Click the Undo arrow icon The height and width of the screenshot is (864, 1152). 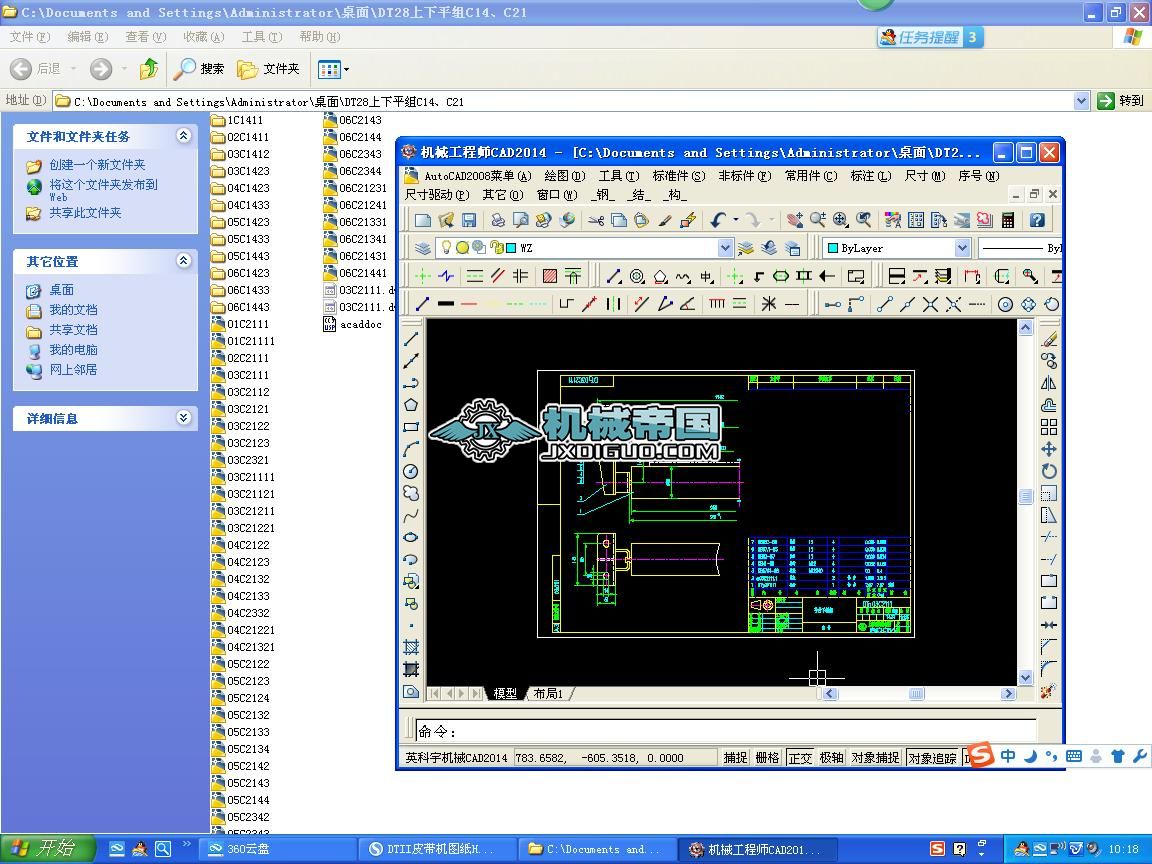coord(718,220)
